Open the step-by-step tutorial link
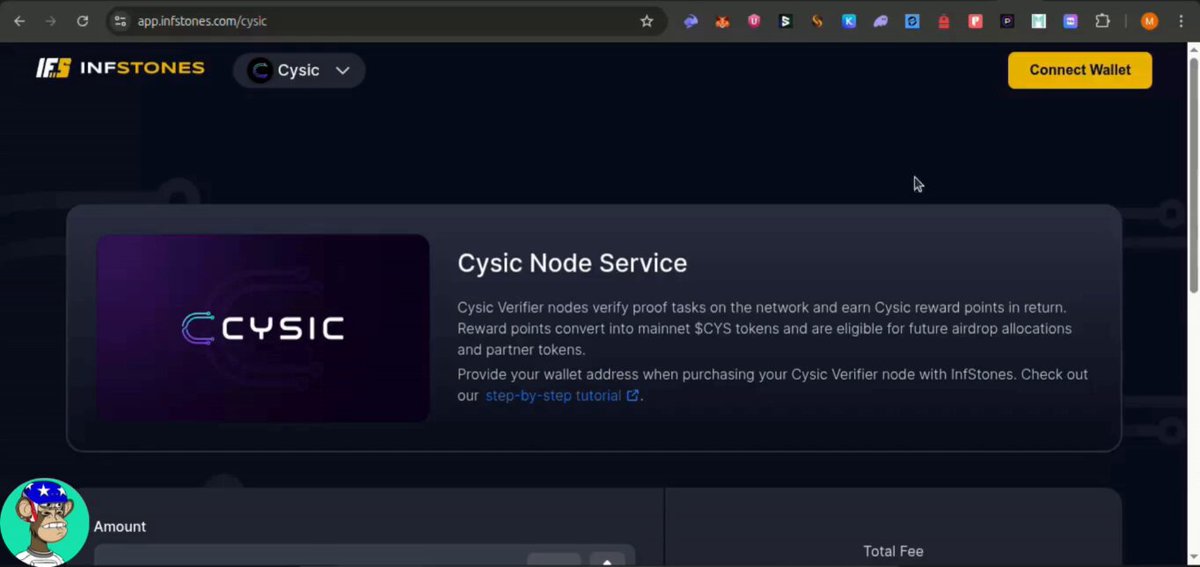The image size is (1200, 567). (x=562, y=396)
